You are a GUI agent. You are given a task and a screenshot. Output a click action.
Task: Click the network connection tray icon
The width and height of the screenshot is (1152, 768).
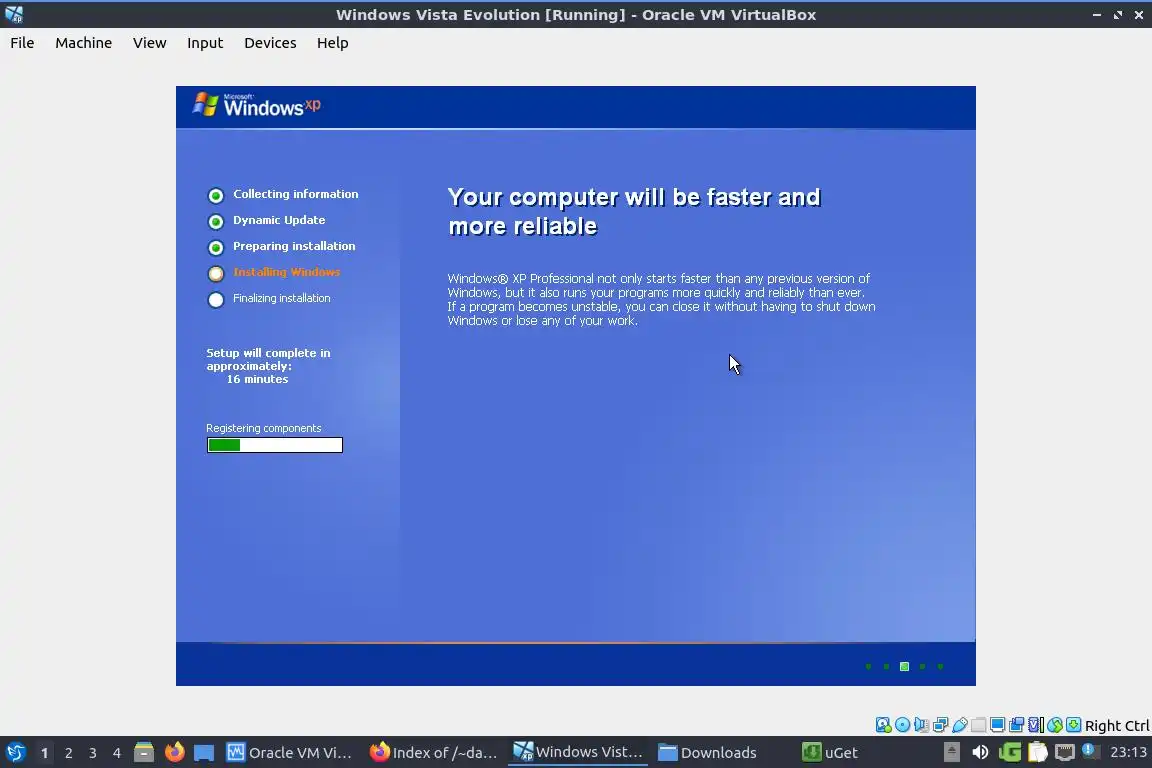(x=1065, y=752)
